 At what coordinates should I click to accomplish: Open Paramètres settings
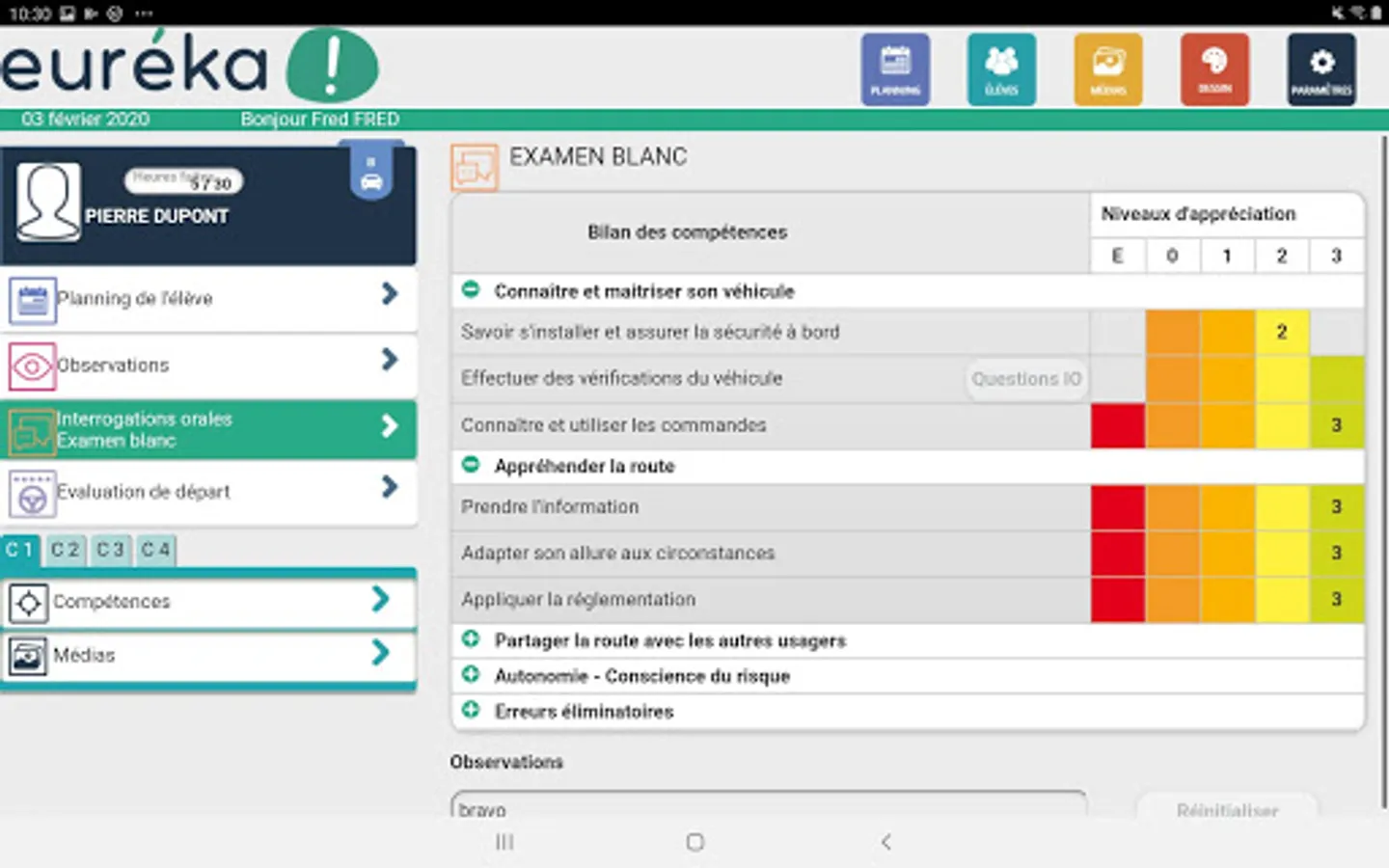click(x=1321, y=68)
